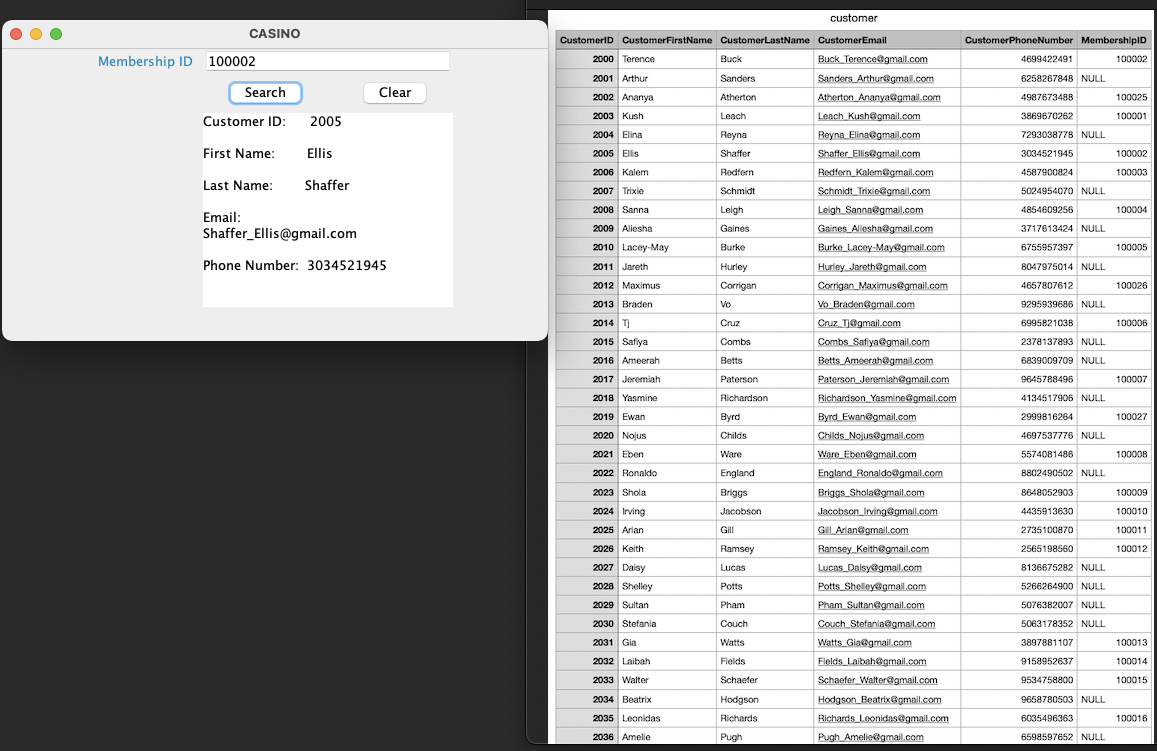Click the MembershipID cell 100026
Viewport: 1157px width, 751px height.
tap(1113, 285)
